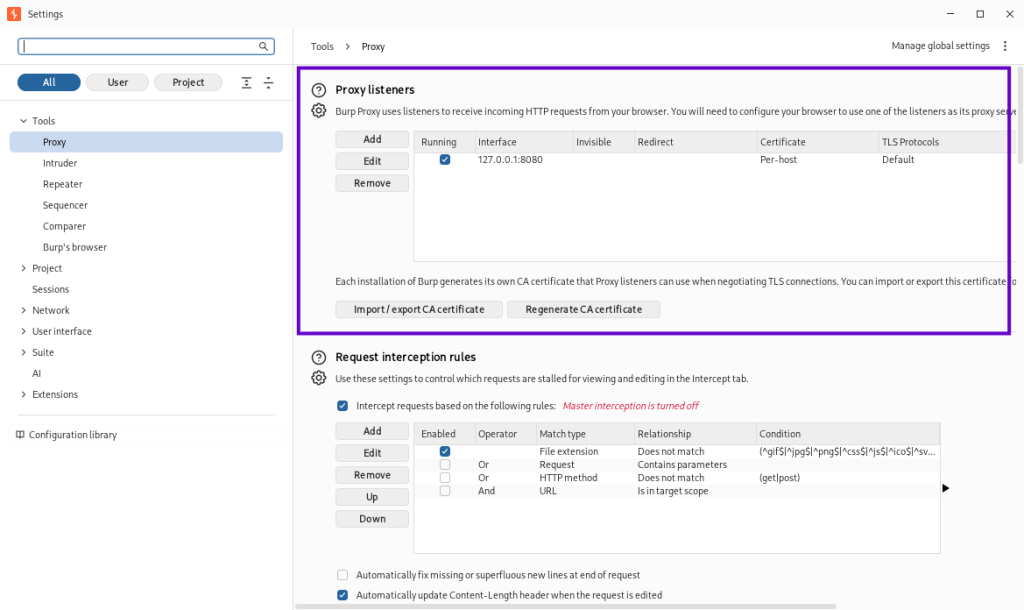Open the three-dot menu beside Manage global settings

pos(1005,46)
